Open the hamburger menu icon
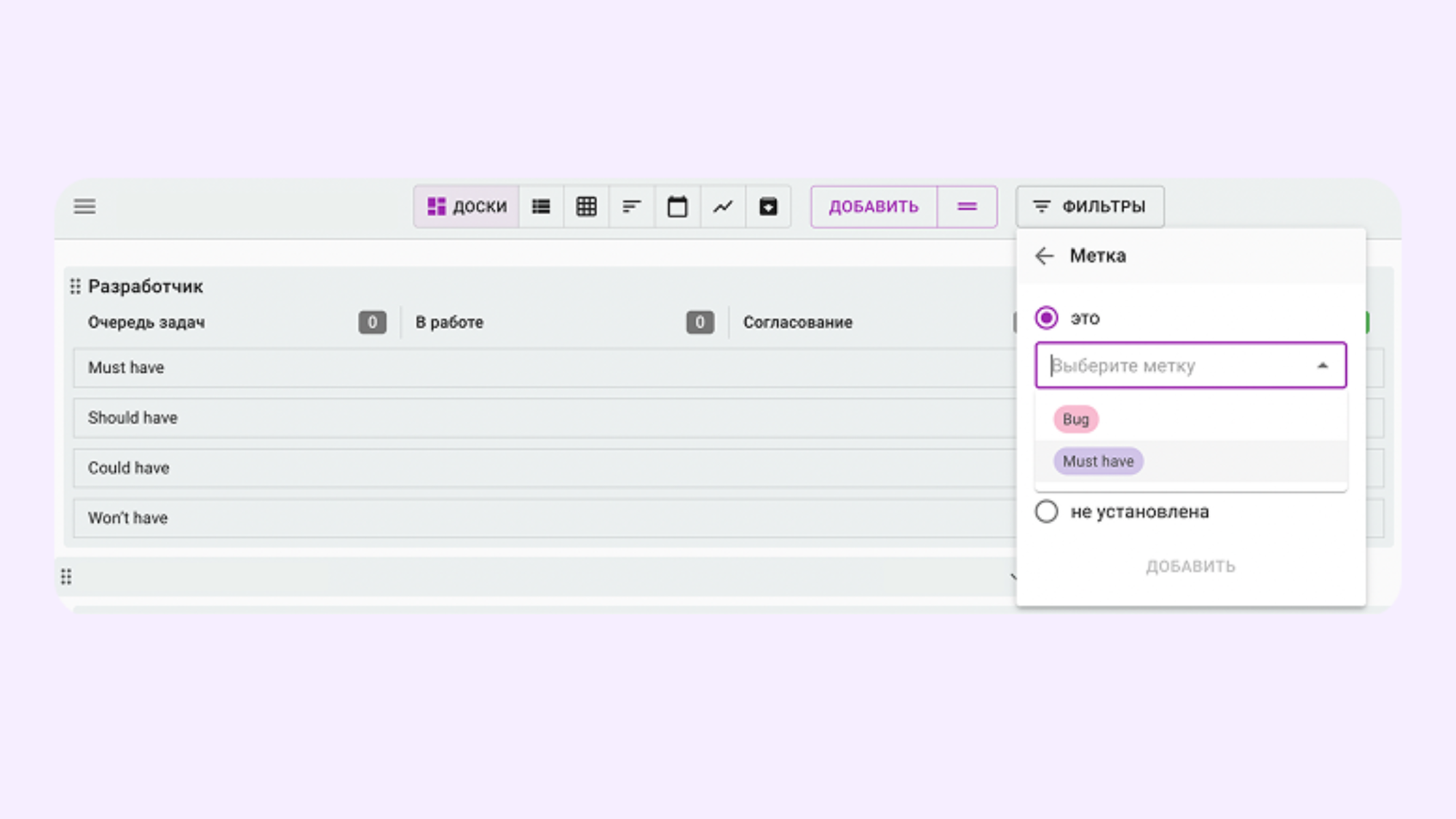Viewport: 1456px width, 819px height. point(84,207)
